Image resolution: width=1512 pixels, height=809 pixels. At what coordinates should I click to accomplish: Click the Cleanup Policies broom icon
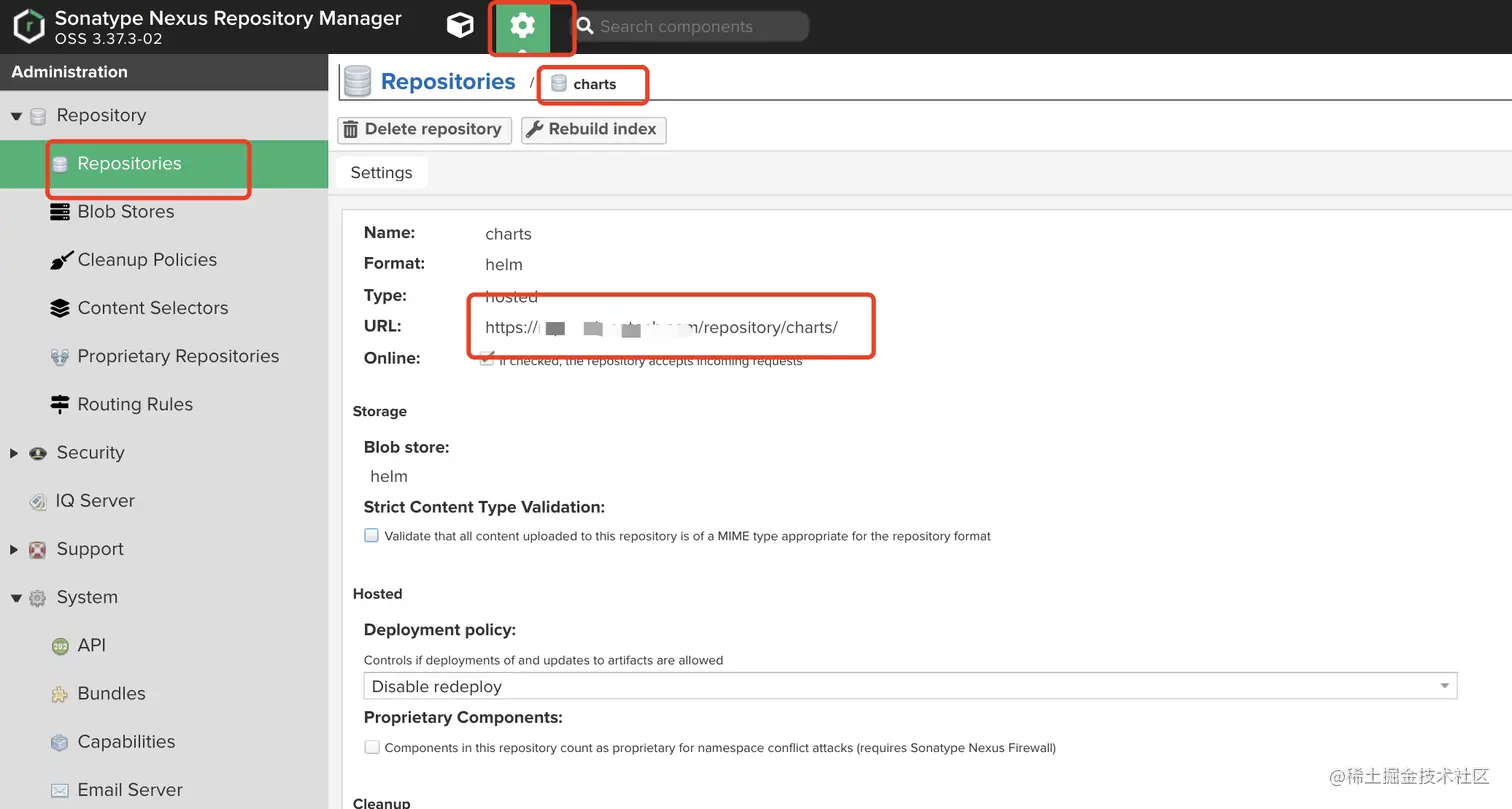(61, 260)
